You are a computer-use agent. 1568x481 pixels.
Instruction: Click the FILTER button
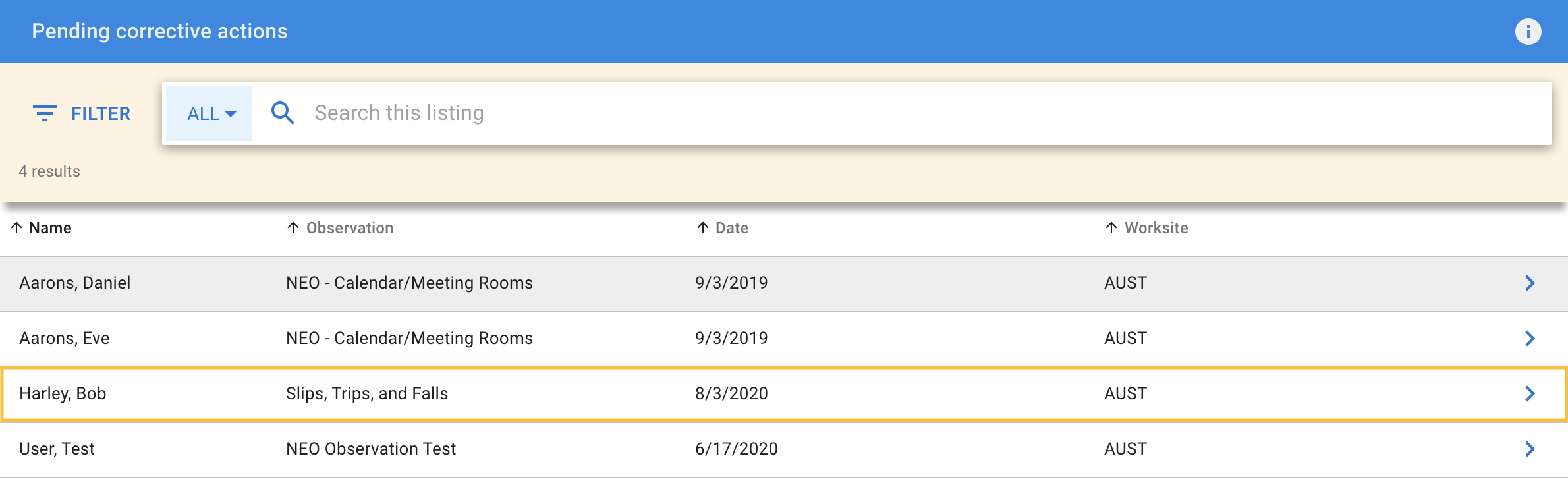click(x=100, y=113)
